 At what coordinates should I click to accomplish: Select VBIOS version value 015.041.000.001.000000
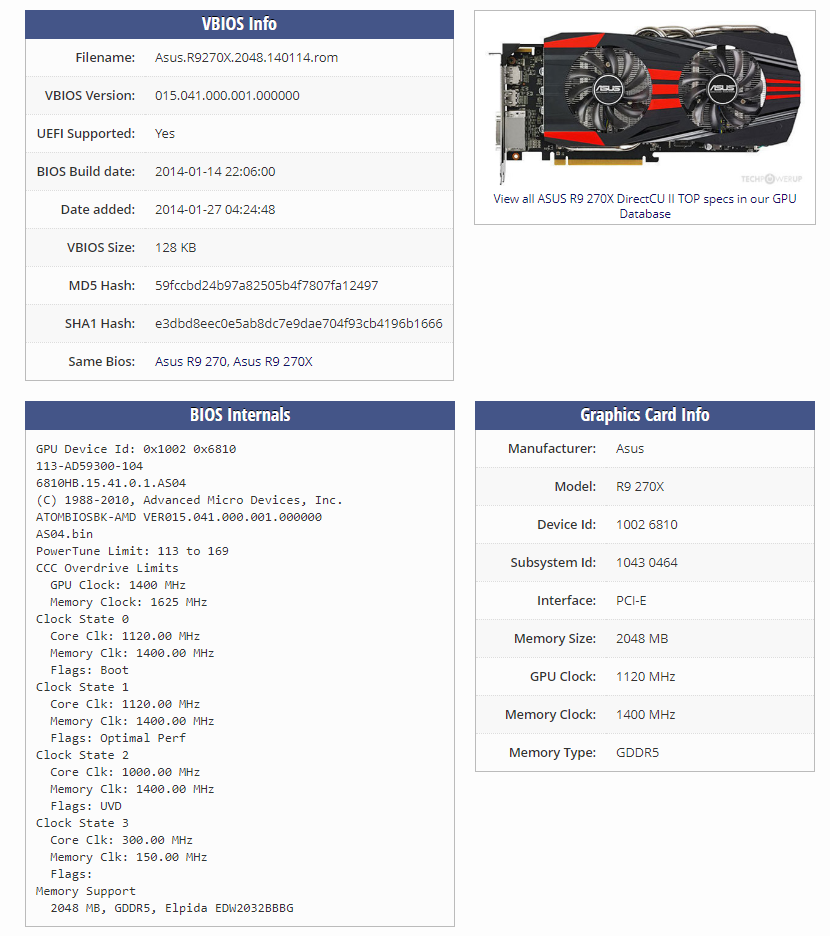[228, 96]
